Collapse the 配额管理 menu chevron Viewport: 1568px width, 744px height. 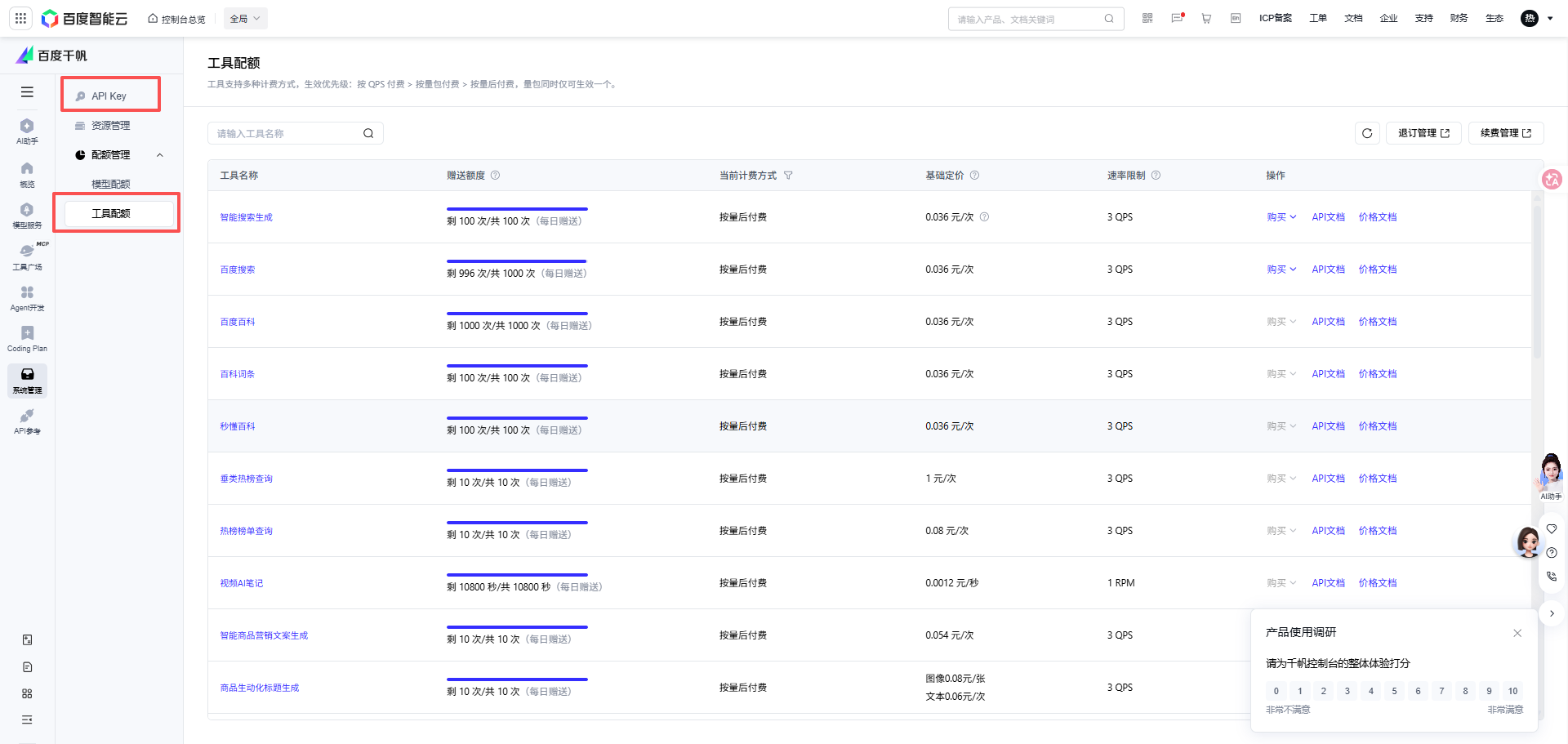[x=160, y=155]
